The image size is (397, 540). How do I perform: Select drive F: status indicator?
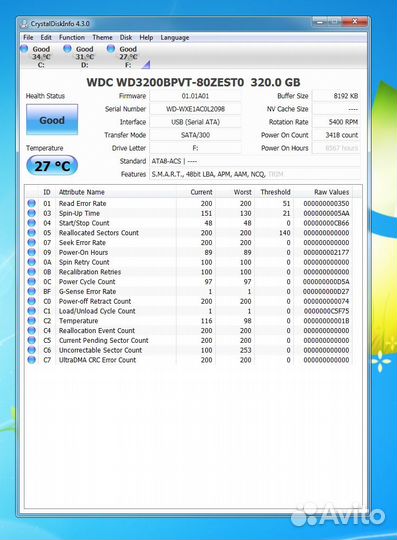click(x=122, y=56)
